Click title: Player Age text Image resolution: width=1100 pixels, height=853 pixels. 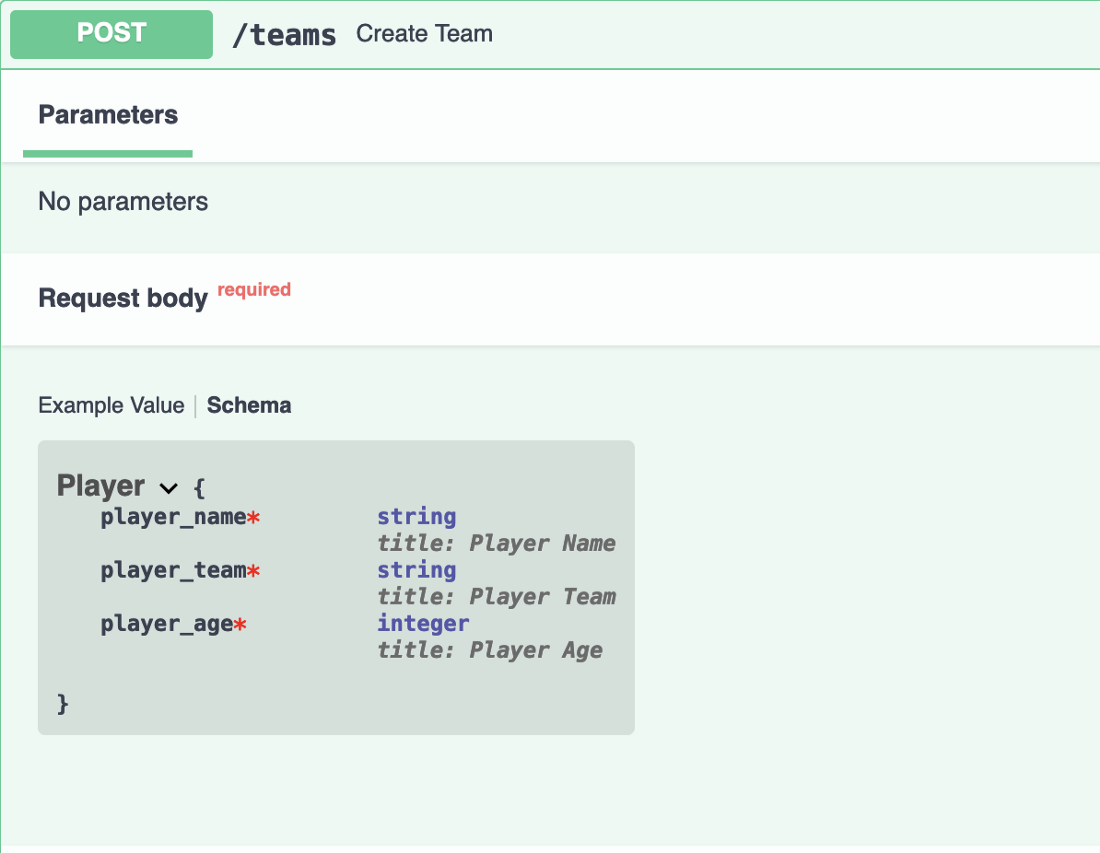[x=490, y=650]
